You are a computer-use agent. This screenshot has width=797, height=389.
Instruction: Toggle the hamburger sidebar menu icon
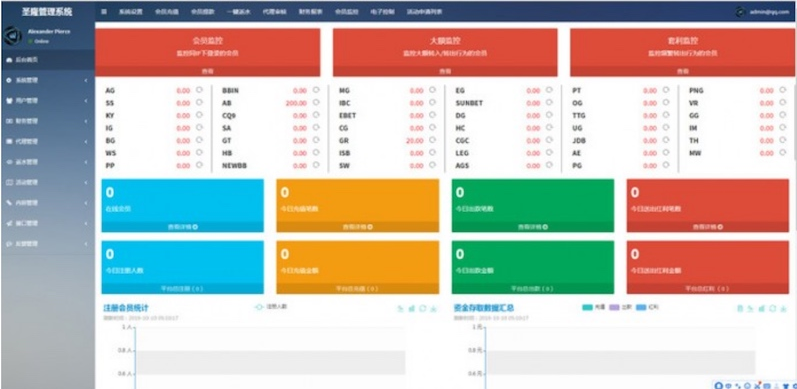click(x=104, y=11)
